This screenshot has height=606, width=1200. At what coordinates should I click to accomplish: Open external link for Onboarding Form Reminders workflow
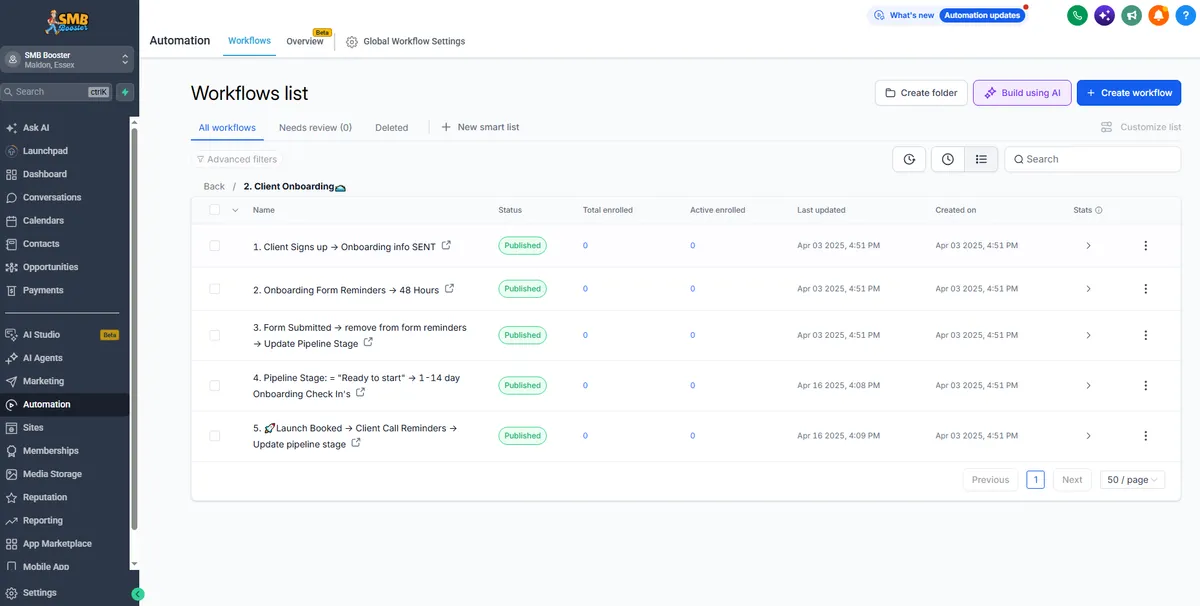[449, 289]
